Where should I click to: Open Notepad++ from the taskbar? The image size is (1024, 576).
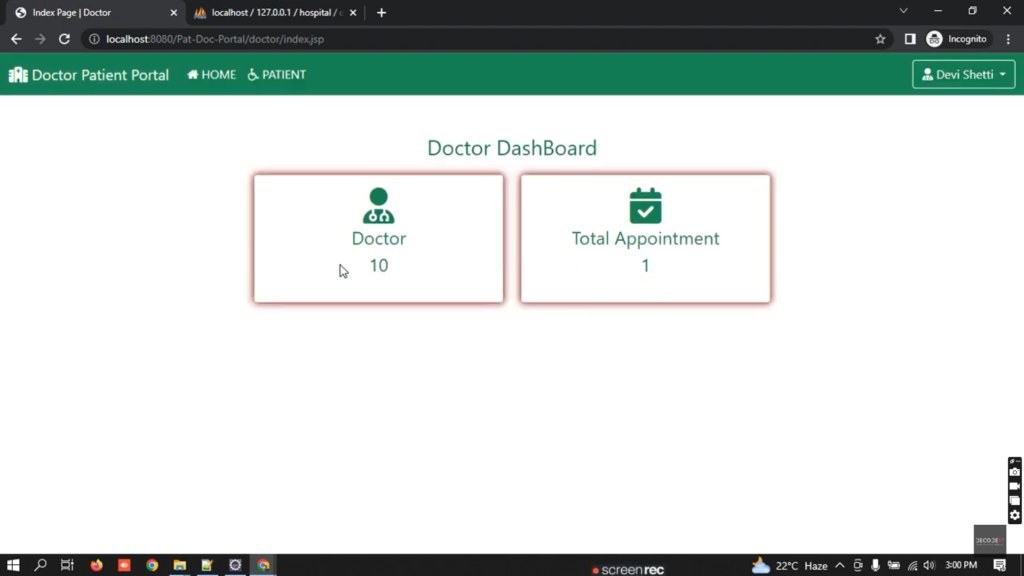207,565
